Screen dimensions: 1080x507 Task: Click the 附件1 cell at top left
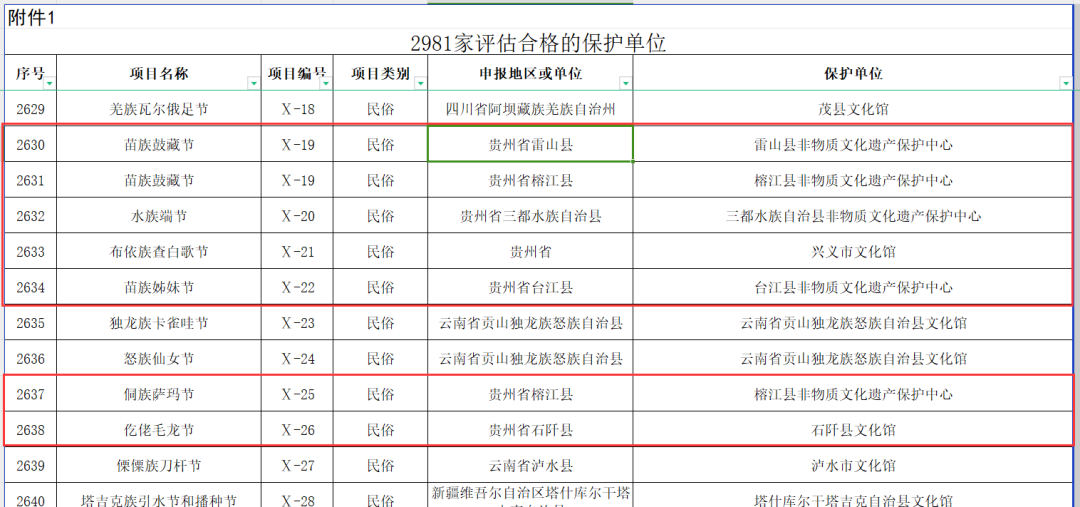tap(30, 17)
